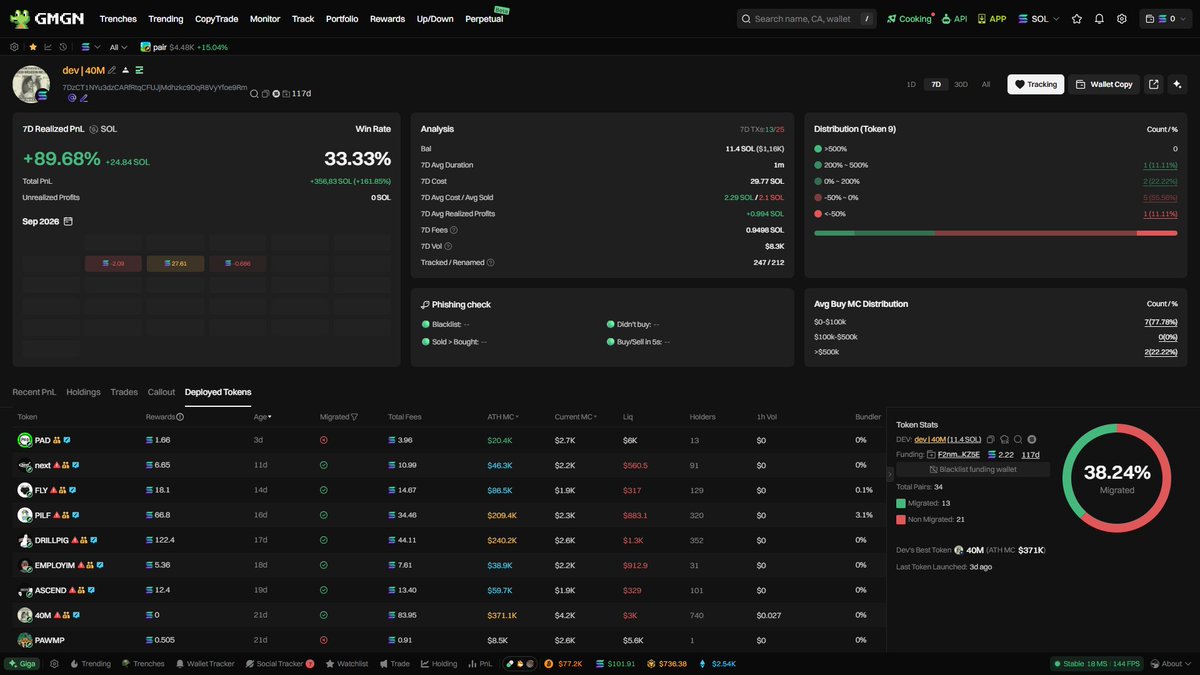
Task: Click the Rewards info icon in table header
Action: click(x=179, y=417)
